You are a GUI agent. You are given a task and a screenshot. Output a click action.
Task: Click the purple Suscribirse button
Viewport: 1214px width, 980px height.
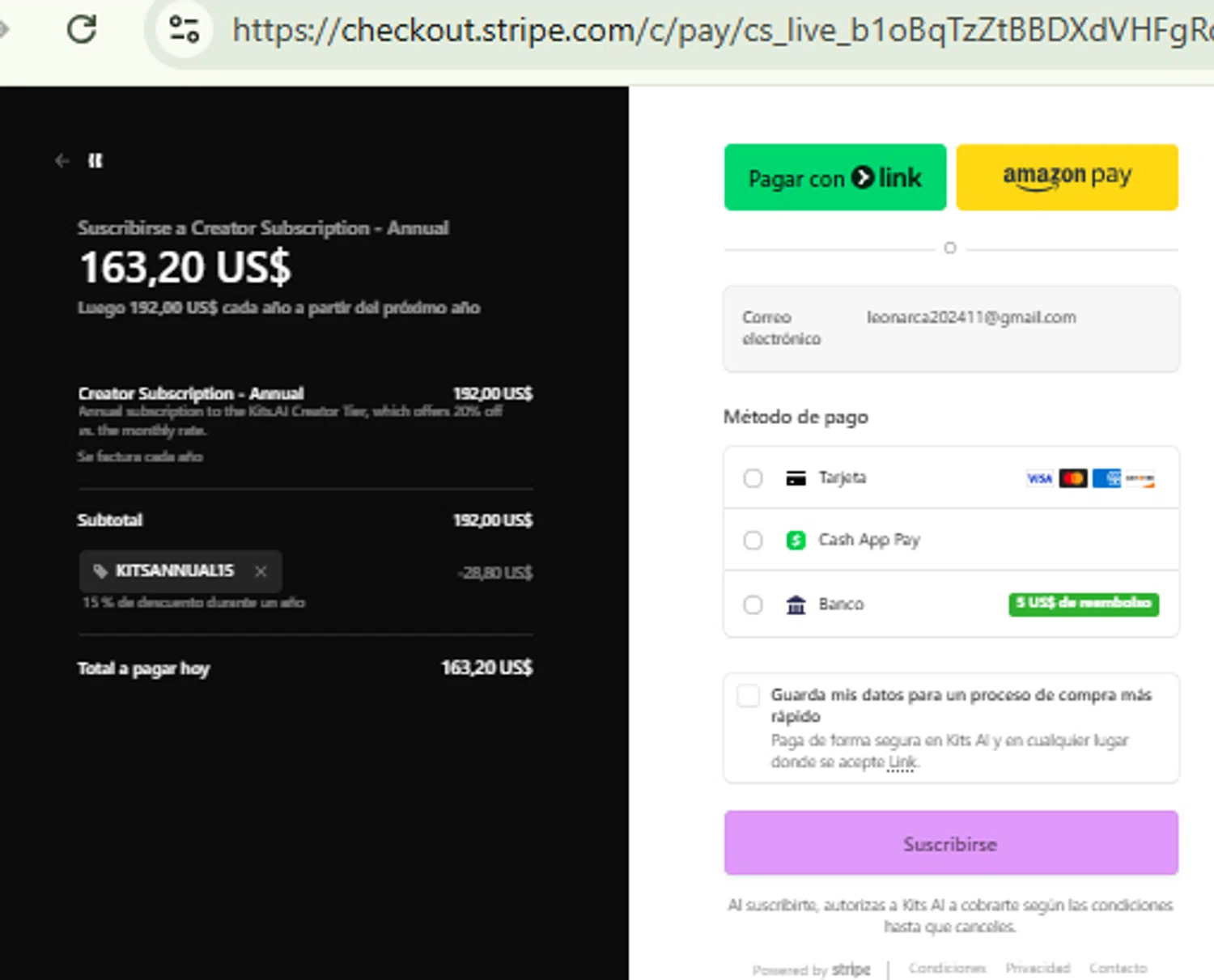click(951, 843)
